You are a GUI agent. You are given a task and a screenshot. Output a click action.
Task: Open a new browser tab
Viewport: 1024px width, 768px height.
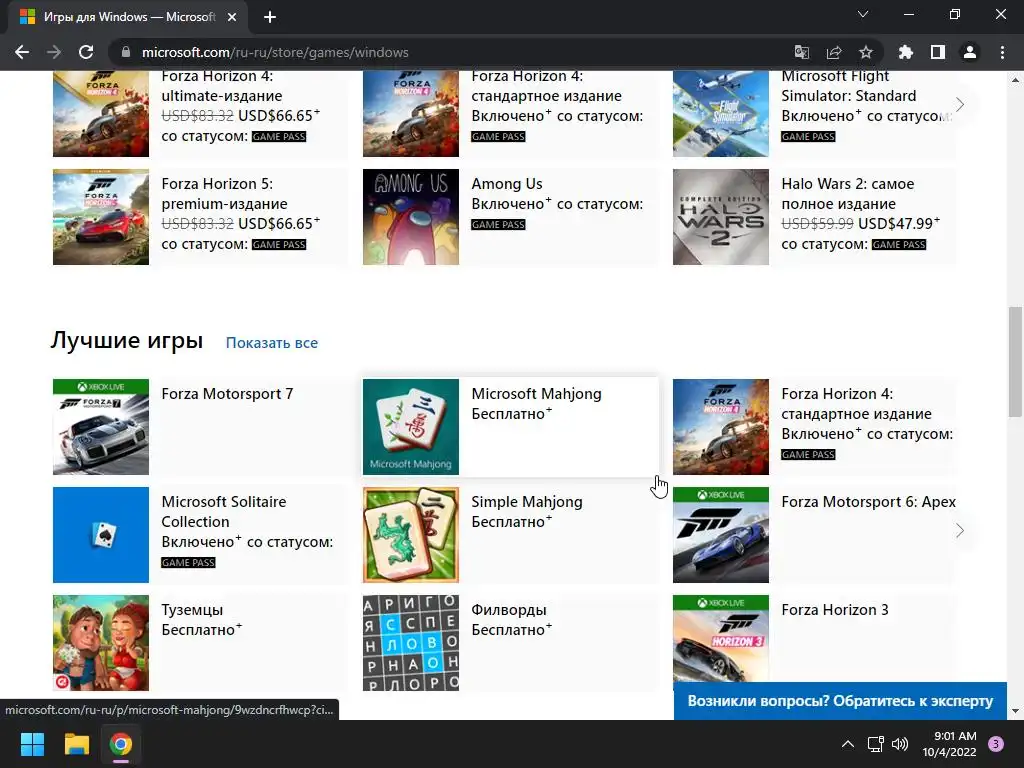point(270,17)
